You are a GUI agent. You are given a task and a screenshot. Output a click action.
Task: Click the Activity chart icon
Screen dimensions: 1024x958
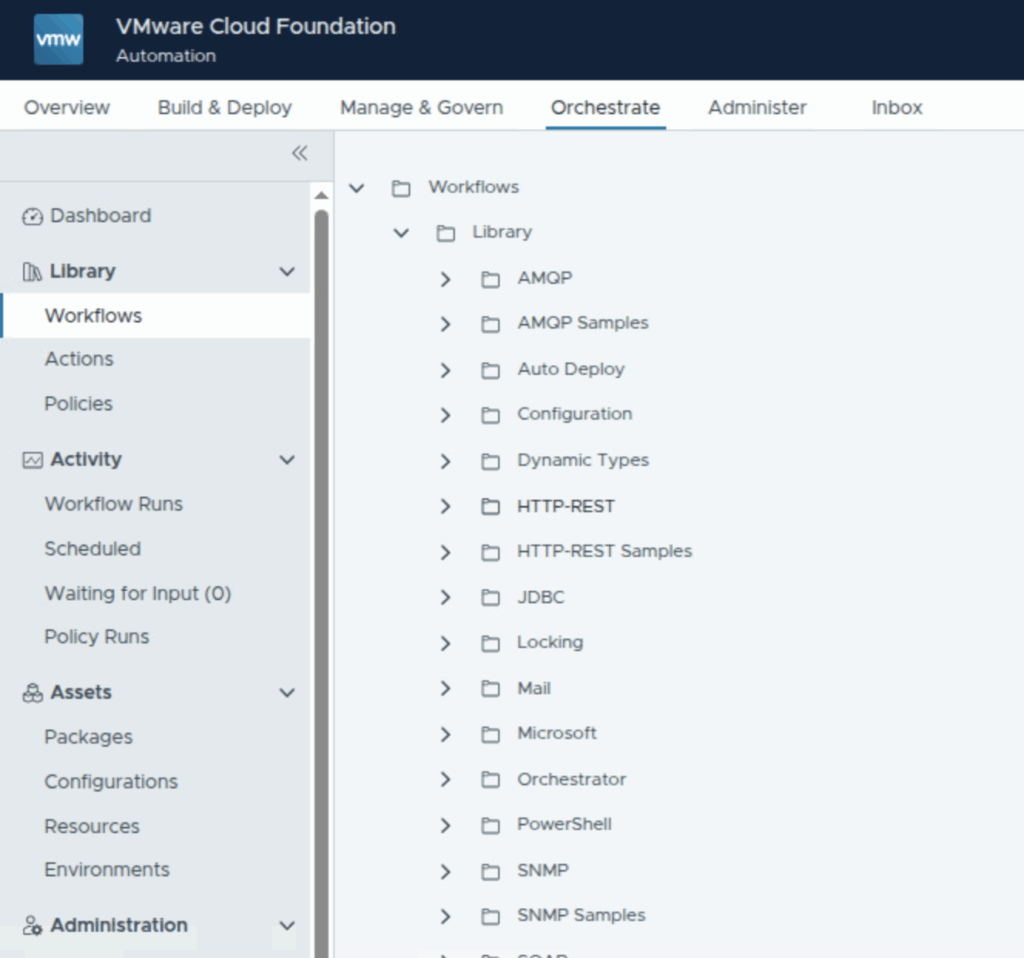pos(32,460)
